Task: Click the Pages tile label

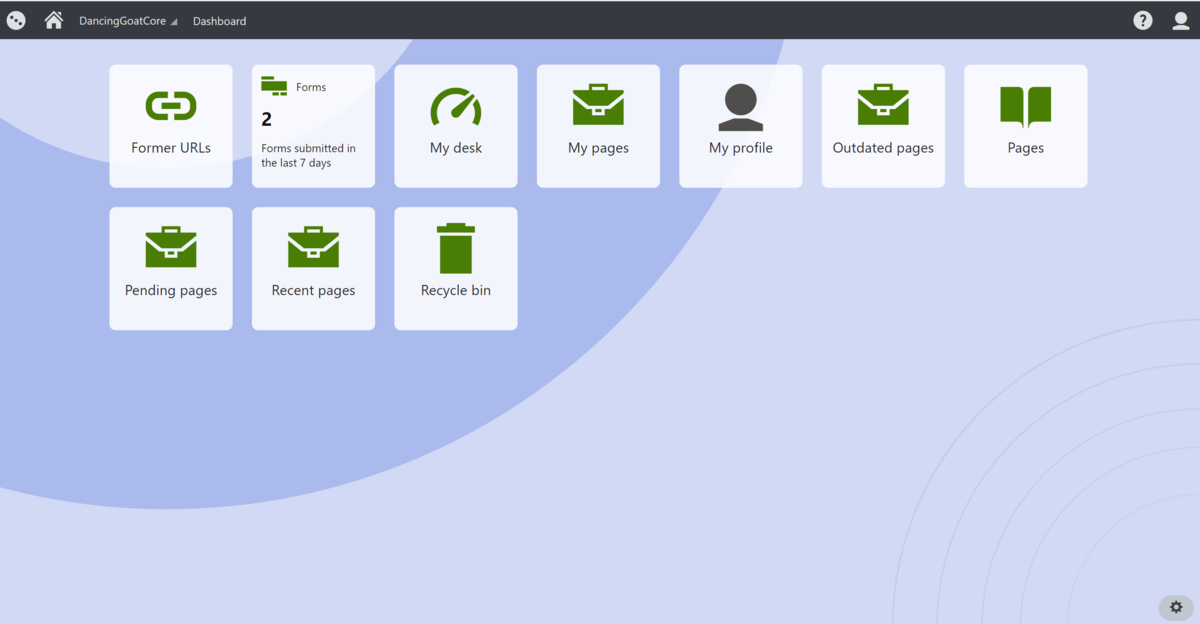Action: click(1026, 148)
